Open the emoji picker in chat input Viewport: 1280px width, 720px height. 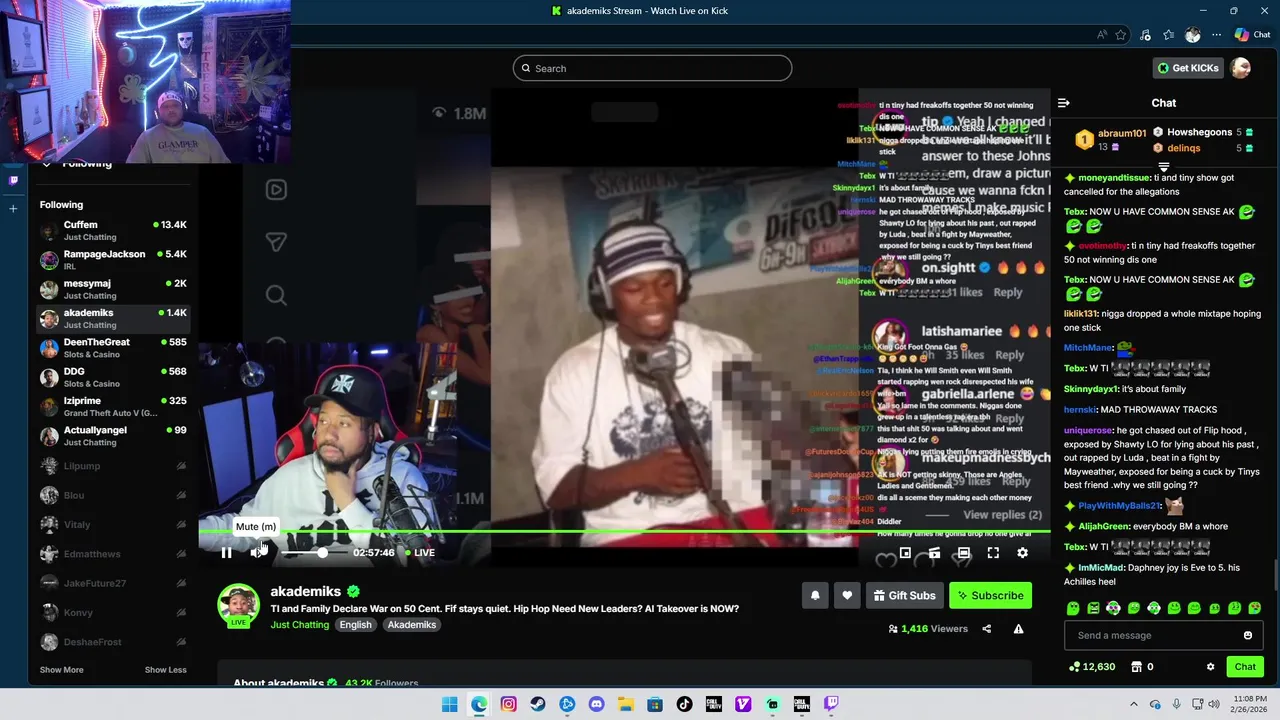tap(1247, 635)
